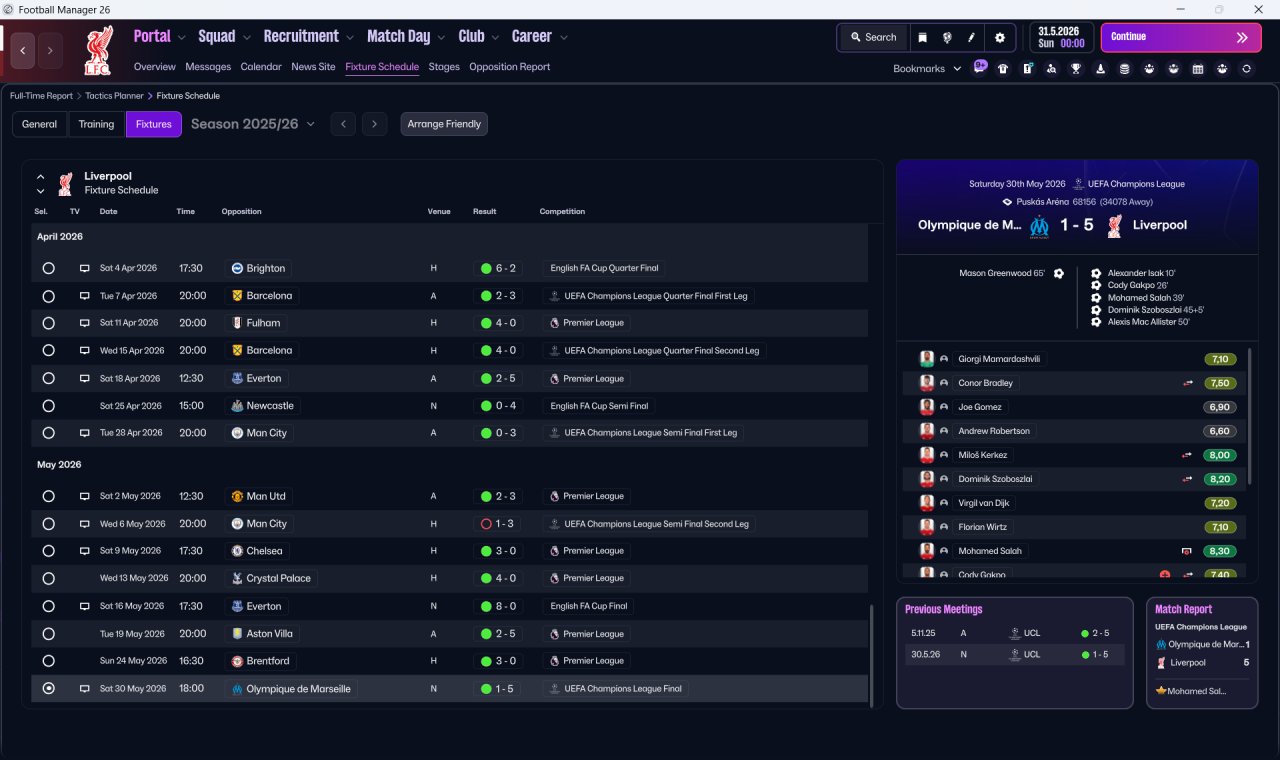Click the globe head icon in top toolbar
This screenshot has height=760, width=1280.
pos(946,37)
